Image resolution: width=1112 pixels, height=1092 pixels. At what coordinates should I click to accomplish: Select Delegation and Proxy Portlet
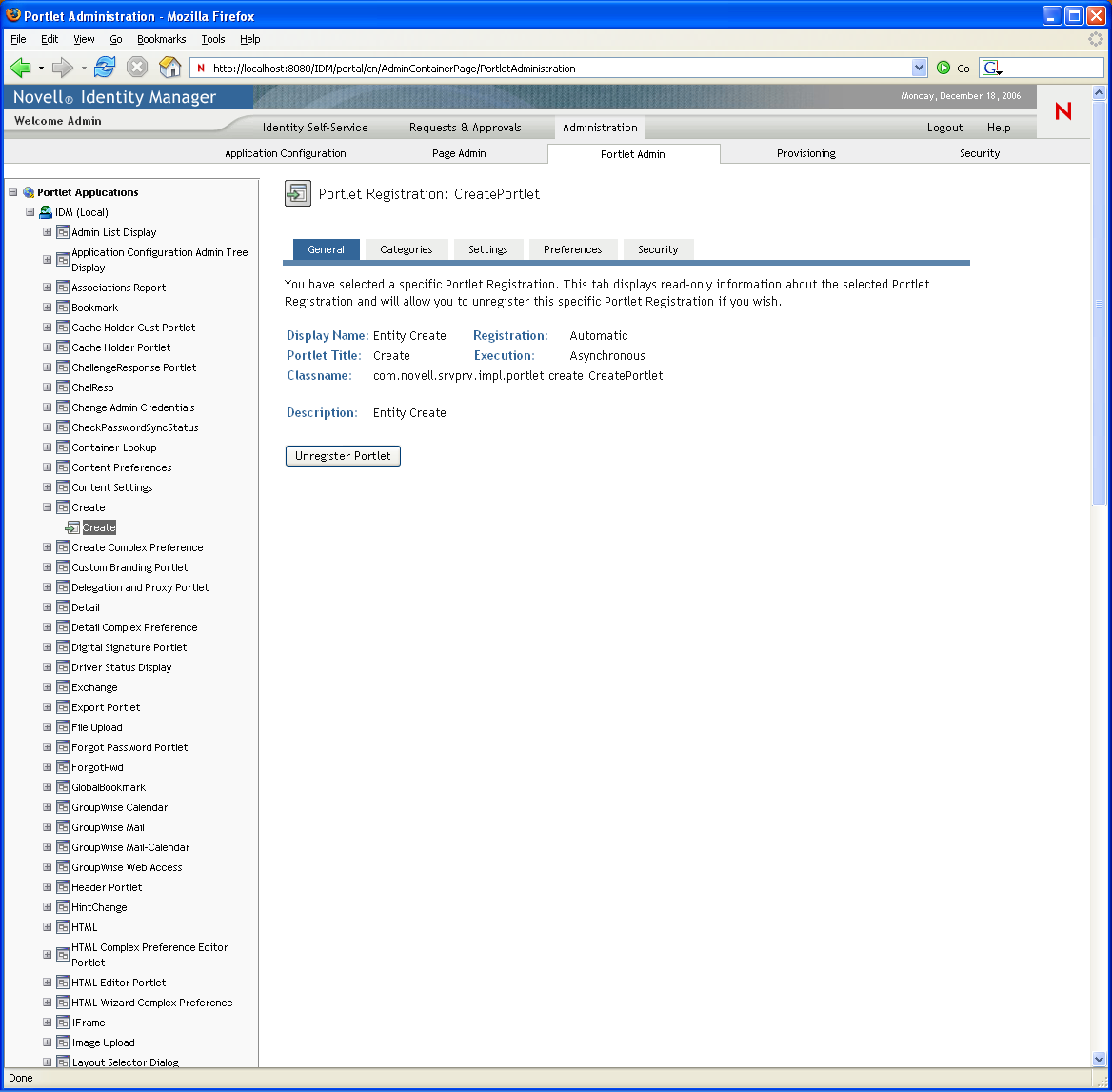pos(140,587)
